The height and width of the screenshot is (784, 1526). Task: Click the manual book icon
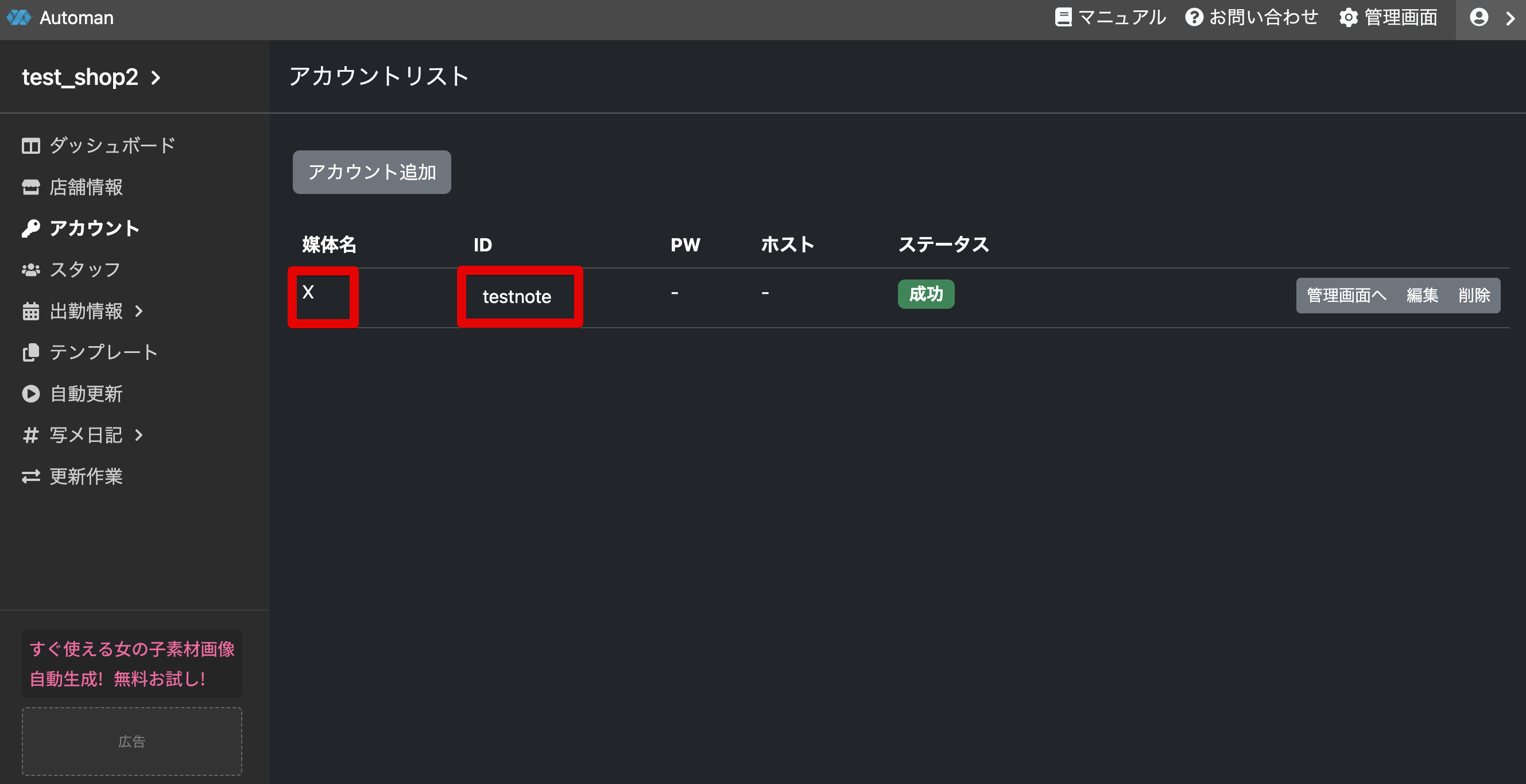(x=1063, y=17)
